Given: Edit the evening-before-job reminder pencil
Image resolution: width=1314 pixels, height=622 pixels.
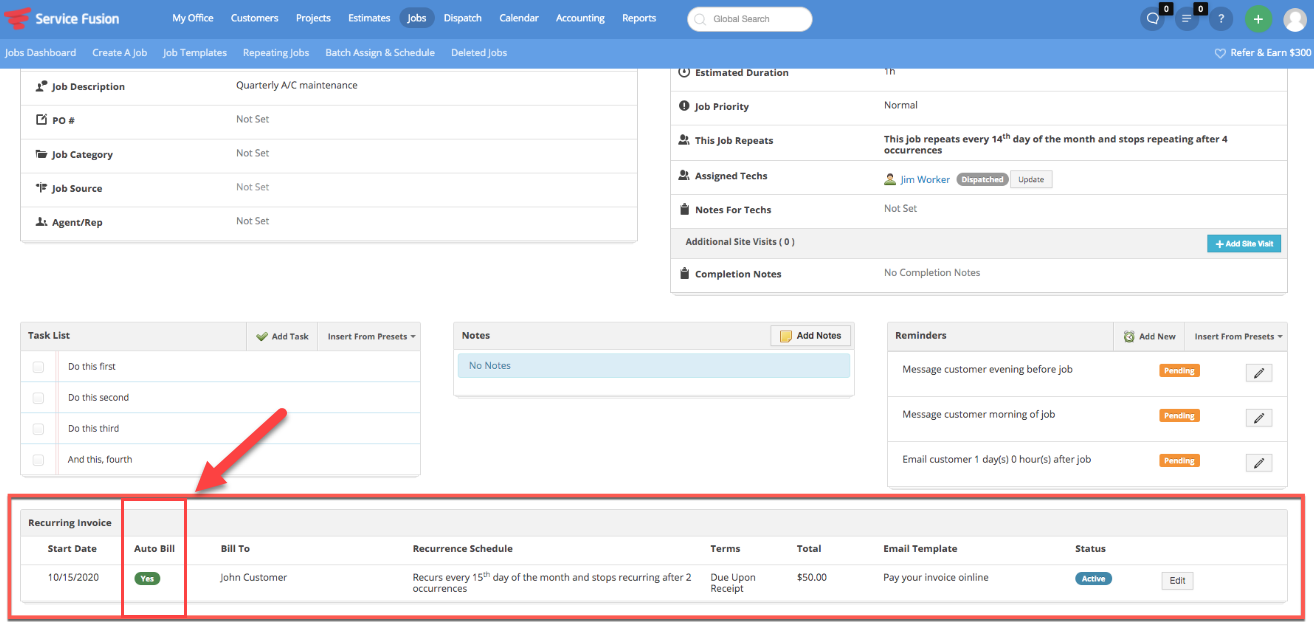Looking at the screenshot, I should [x=1259, y=373].
